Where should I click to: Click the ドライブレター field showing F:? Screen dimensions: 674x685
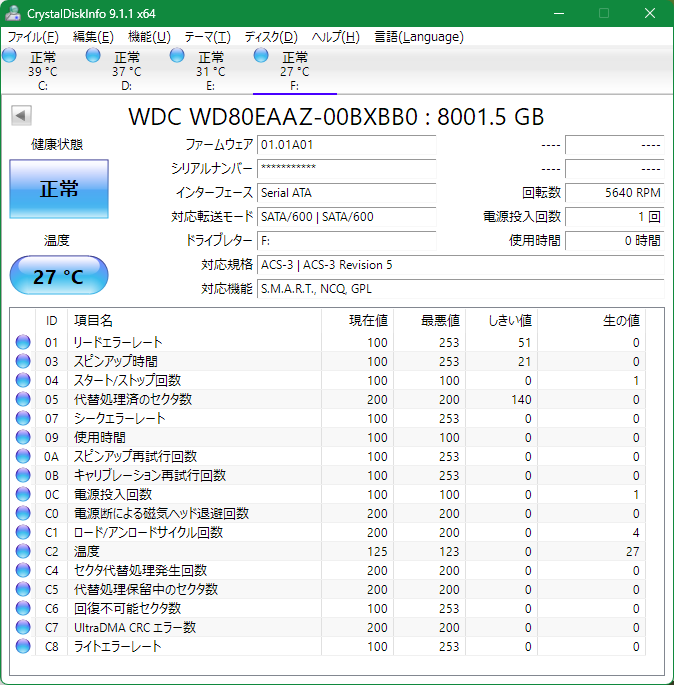click(347, 241)
